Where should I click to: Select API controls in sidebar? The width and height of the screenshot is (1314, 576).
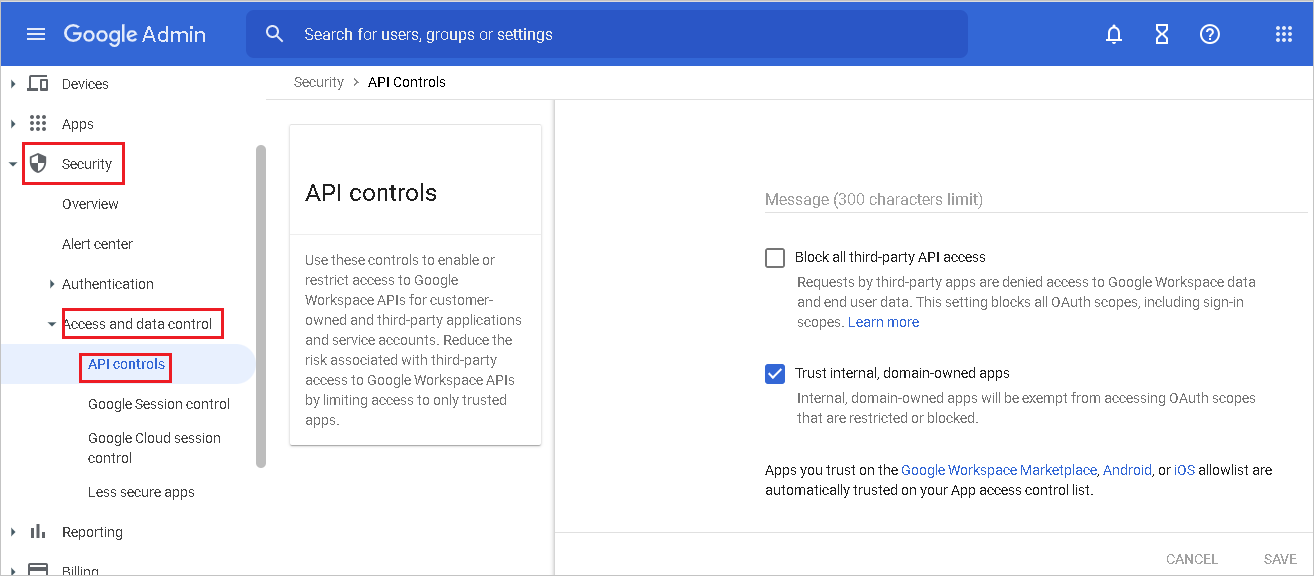(x=126, y=364)
